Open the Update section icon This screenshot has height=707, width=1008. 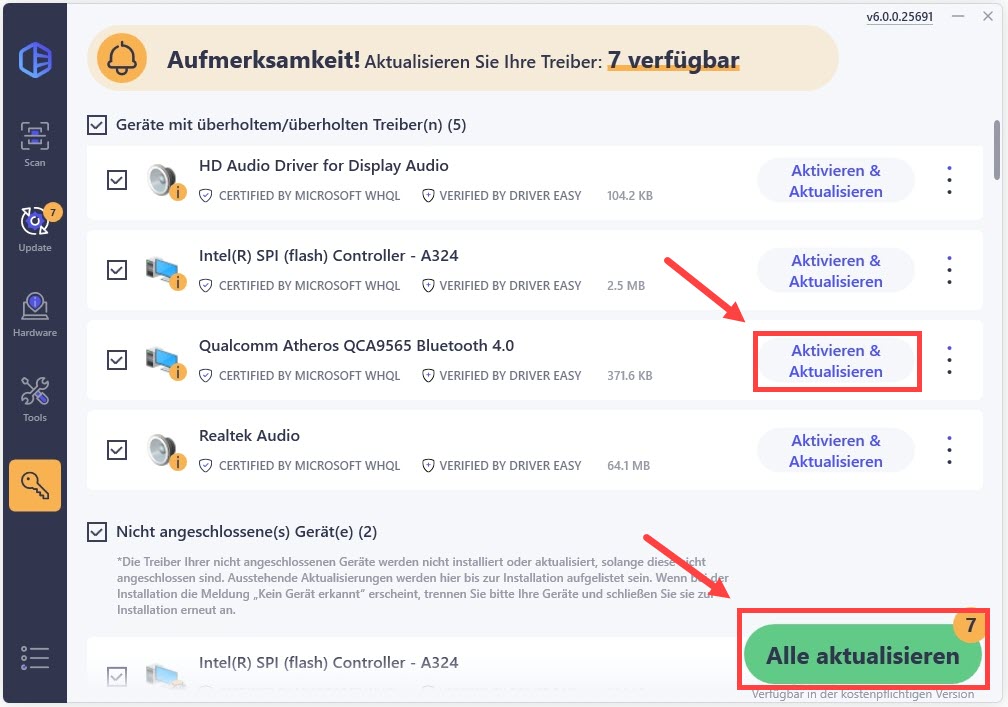(x=35, y=229)
